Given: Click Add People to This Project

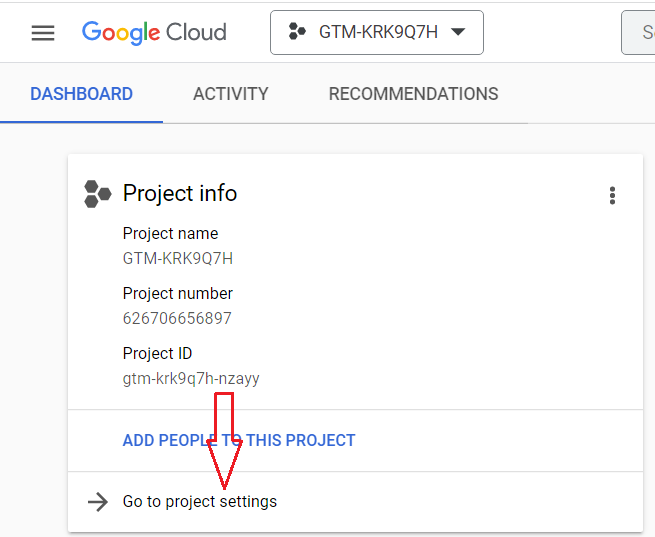Looking at the screenshot, I should [239, 440].
